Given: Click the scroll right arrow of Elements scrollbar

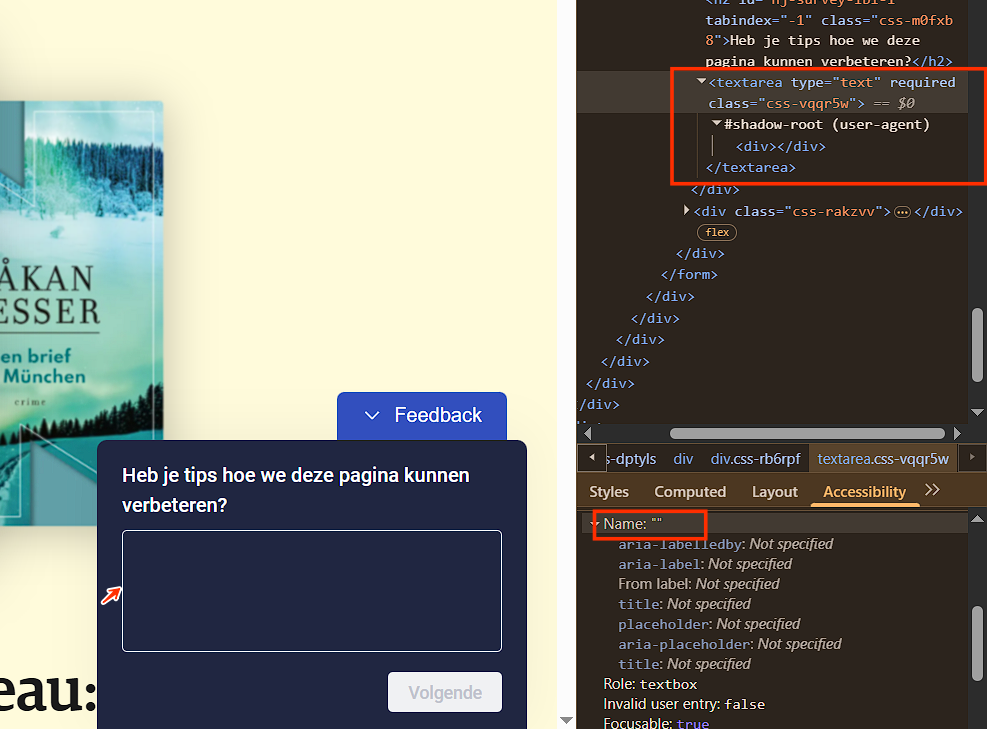Looking at the screenshot, I should pos(958,434).
